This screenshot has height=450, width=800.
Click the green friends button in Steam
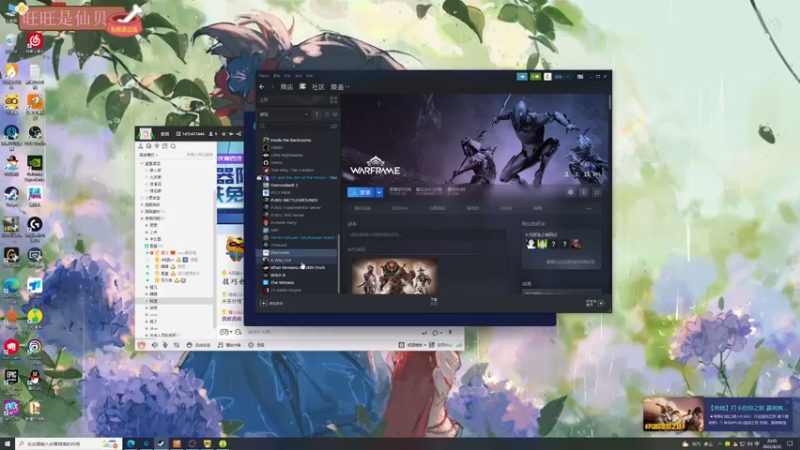535,77
